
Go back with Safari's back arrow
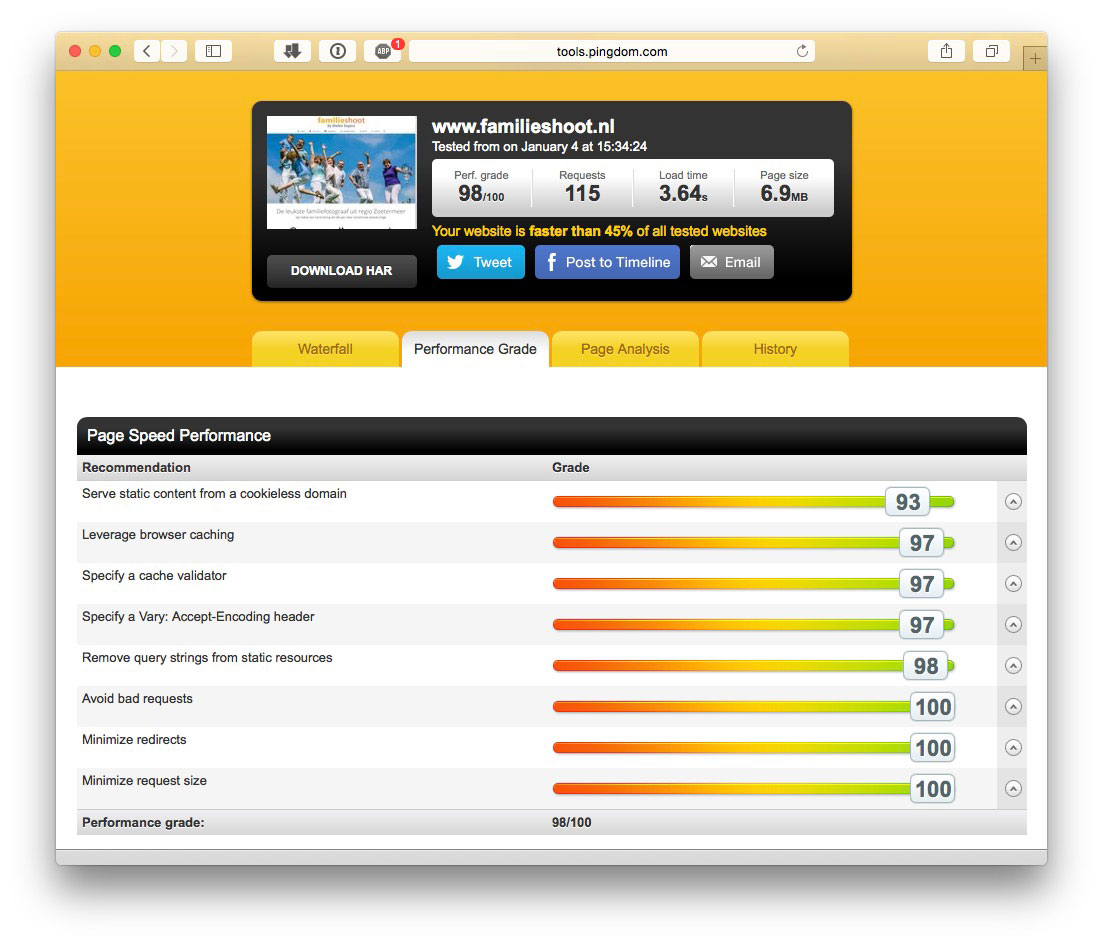point(146,51)
